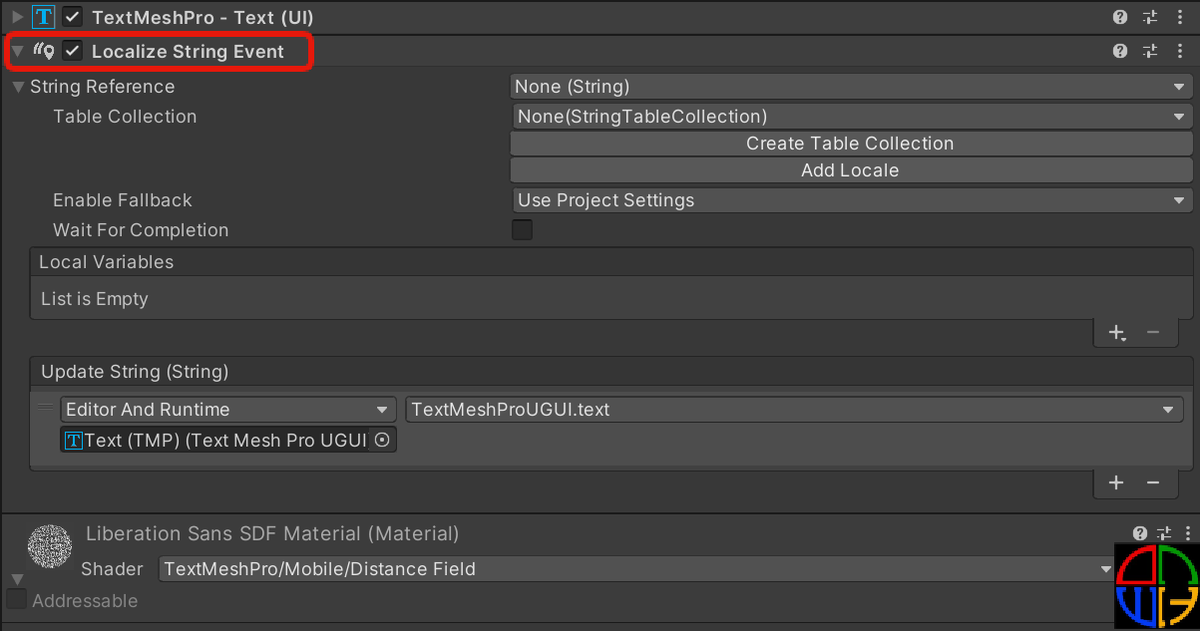Open the Table Collection dropdown
The height and width of the screenshot is (631, 1200).
click(851, 117)
